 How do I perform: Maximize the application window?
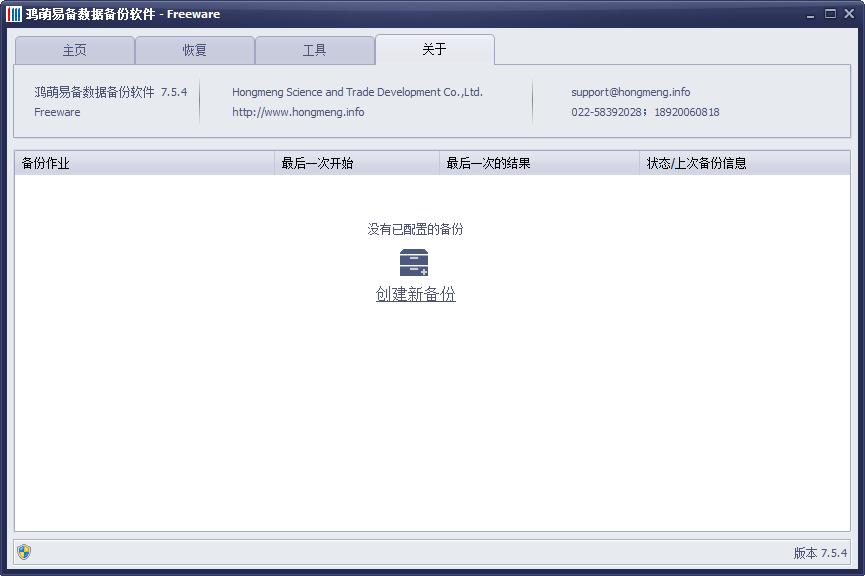click(x=830, y=14)
